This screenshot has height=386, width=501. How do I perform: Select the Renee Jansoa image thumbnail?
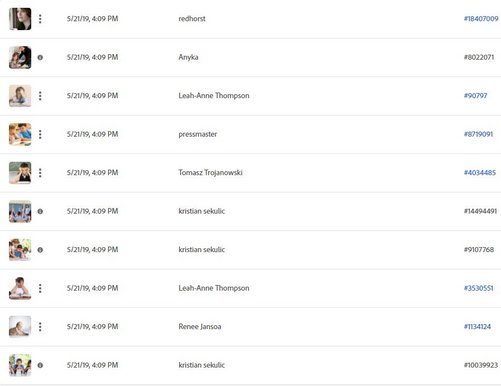coord(20,327)
